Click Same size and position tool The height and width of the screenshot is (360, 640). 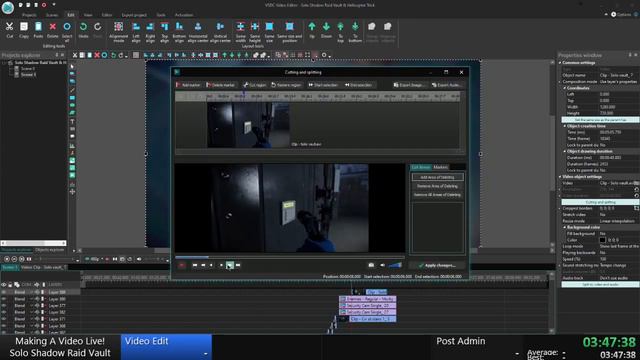289,32
